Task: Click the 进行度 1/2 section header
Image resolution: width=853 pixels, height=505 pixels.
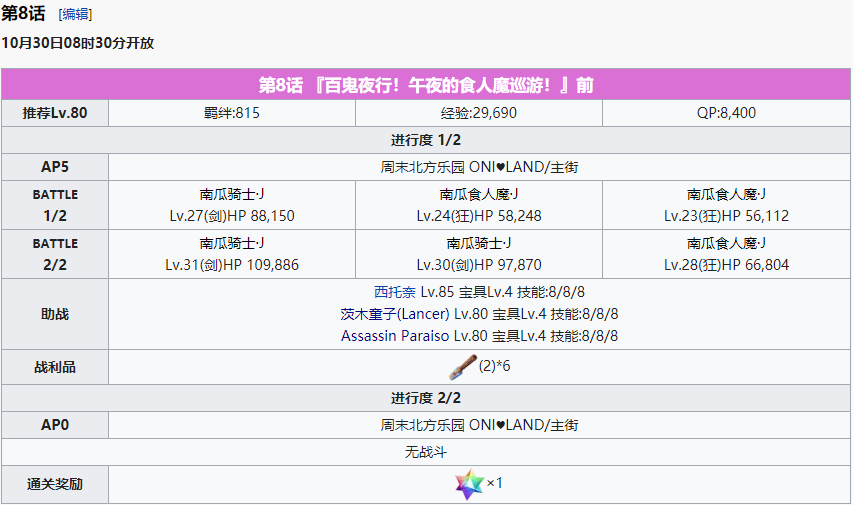Action: point(426,140)
